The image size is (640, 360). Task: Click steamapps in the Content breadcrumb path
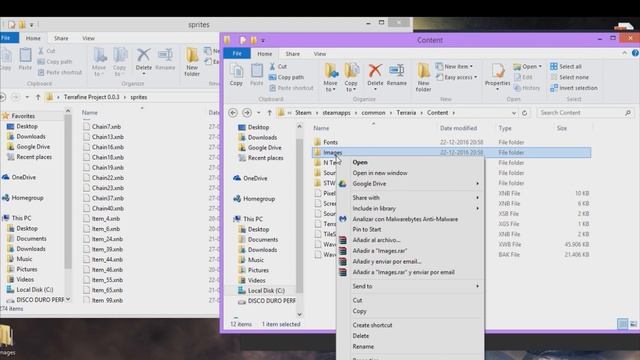tap(336, 113)
